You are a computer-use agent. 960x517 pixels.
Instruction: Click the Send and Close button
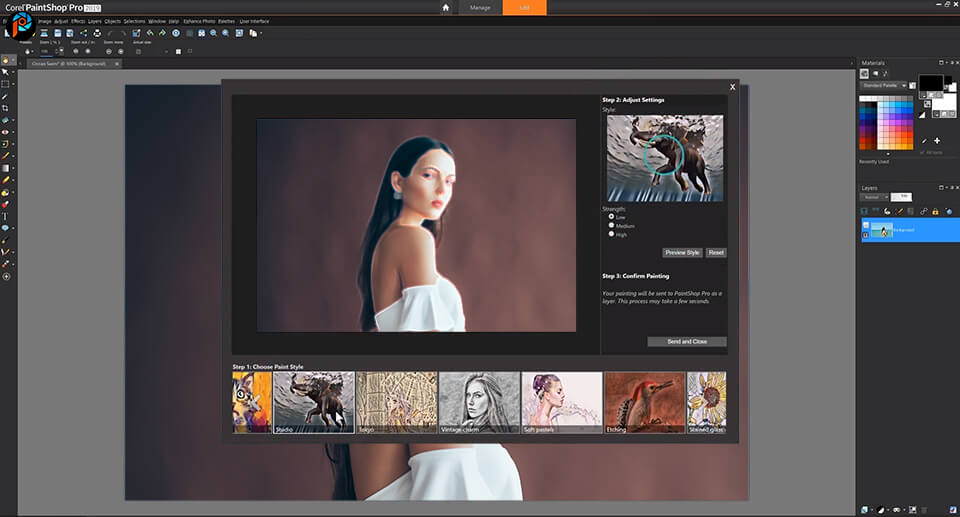pyautogui.click(x=687, y=341)
